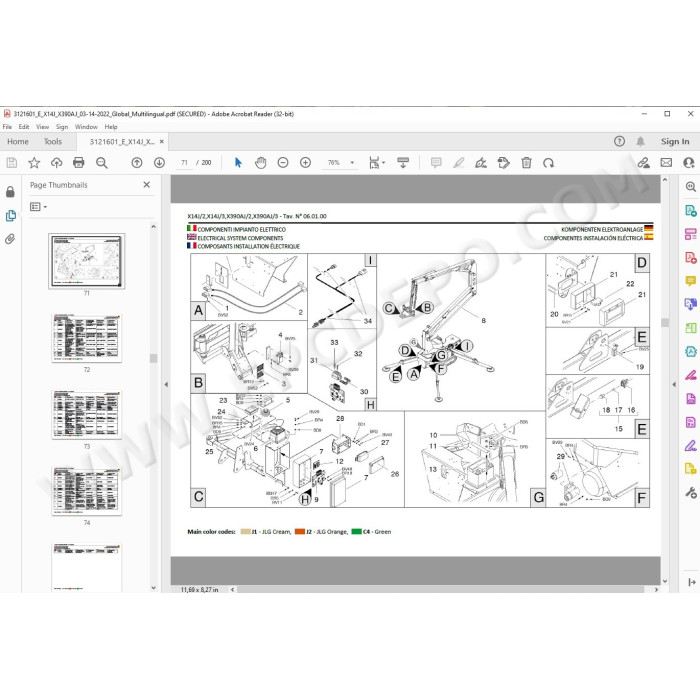The height and width of the screenshot is (700, 700).
Task: Click the scrolling mode toolbar icon
Action: coord(403,162)
